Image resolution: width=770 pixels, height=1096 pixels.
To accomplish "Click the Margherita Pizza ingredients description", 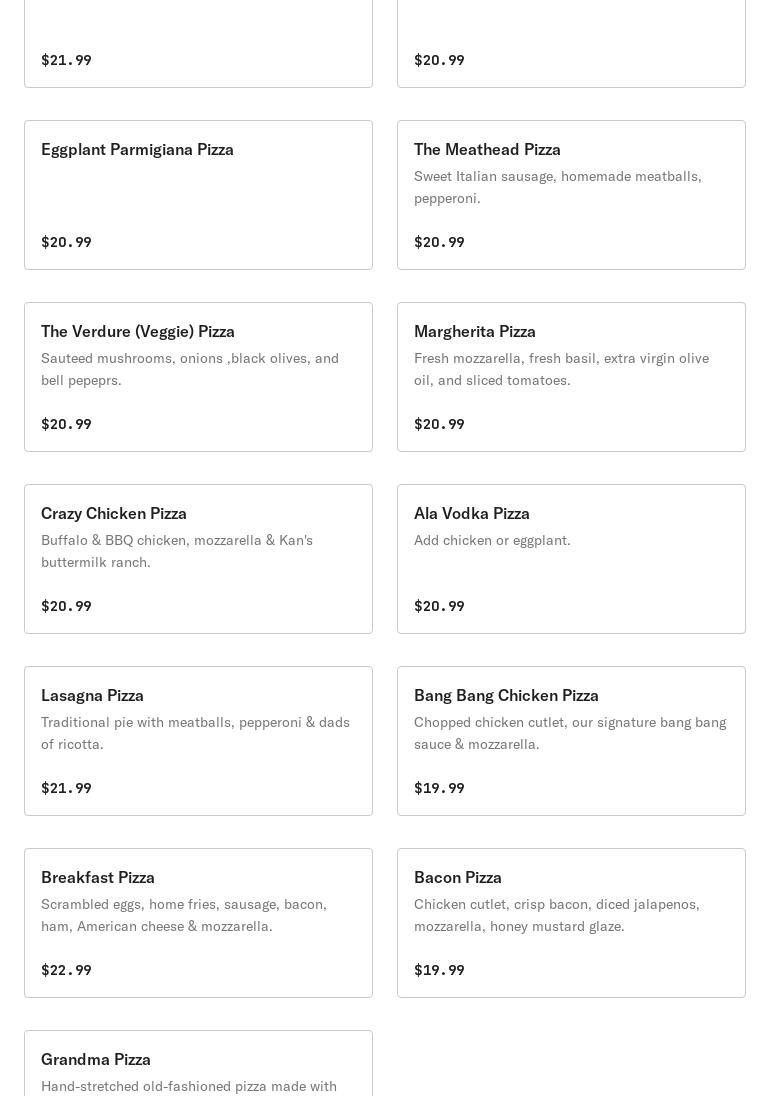I will click(x=561, y=369).
